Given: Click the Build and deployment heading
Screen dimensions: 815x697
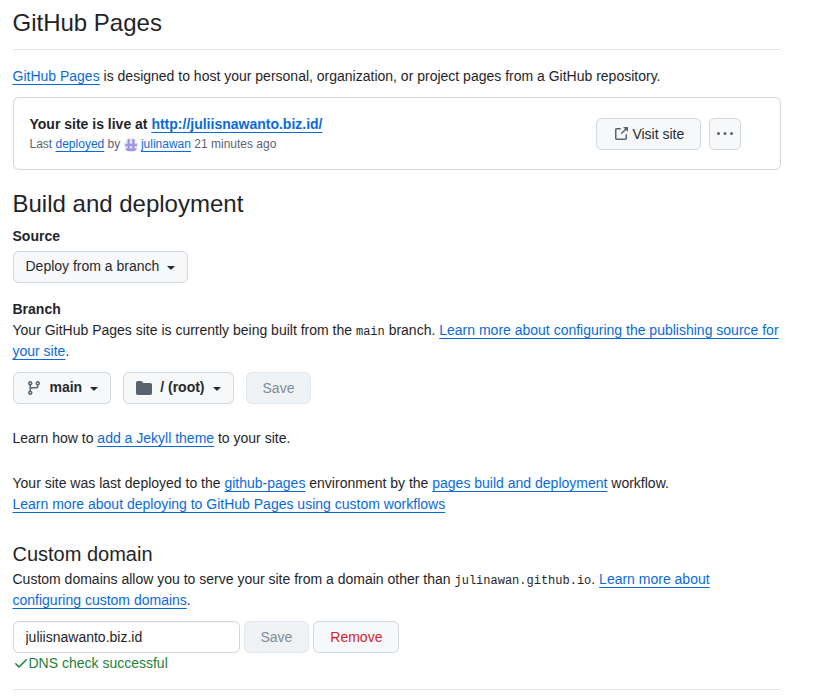Looking at the screenshot, I should point(128,204).
